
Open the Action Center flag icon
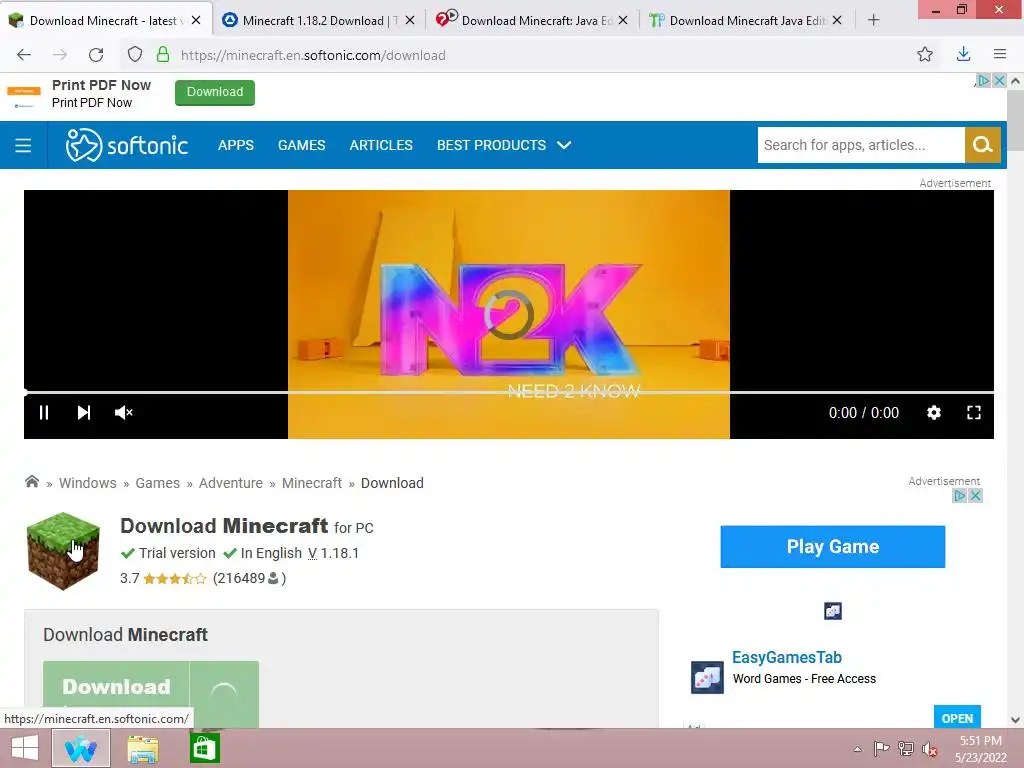881,749
